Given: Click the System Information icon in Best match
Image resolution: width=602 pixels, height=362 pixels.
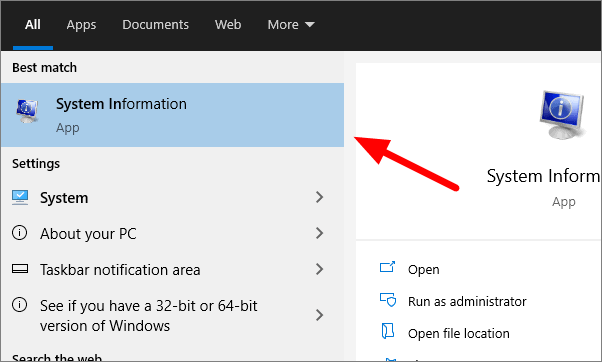Looking at the screenshot, I should (27, 111).
